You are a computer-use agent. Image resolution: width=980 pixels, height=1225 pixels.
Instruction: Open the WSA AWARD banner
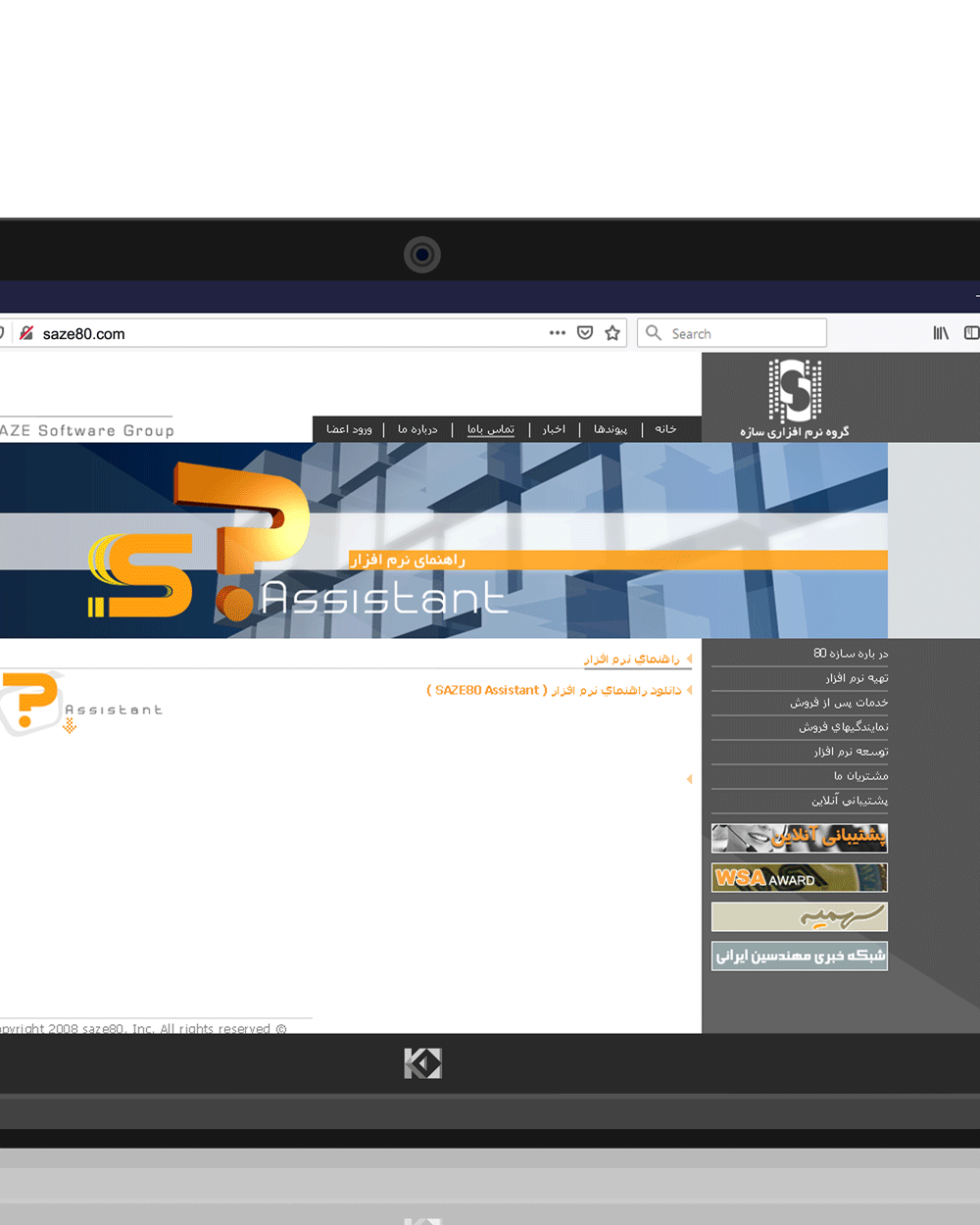click(799, 877)
